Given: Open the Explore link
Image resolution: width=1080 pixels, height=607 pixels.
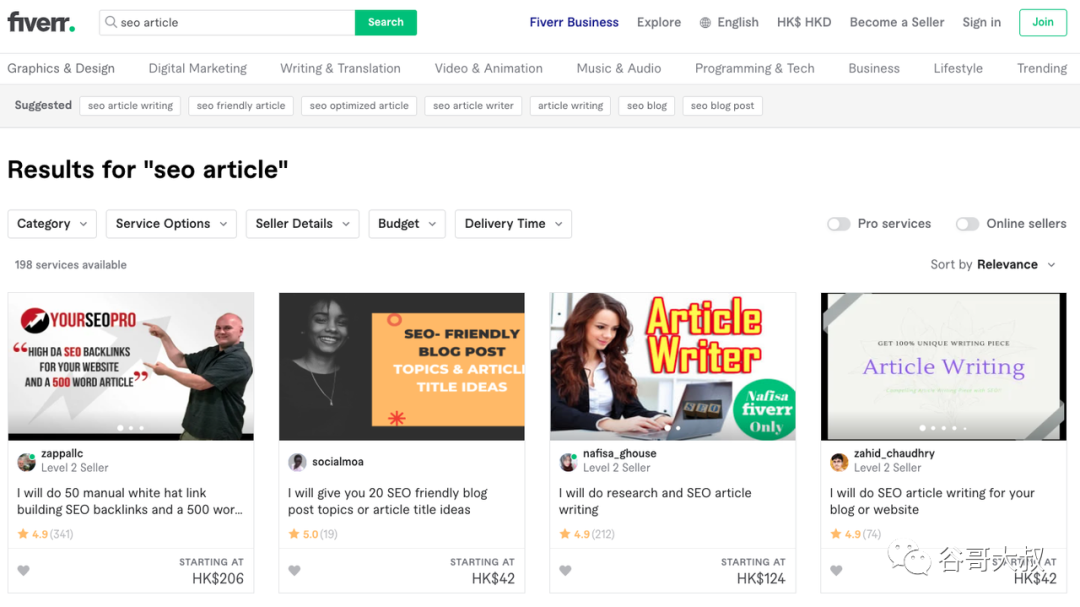Looking at the screenshot, I should tap(658, 22).
